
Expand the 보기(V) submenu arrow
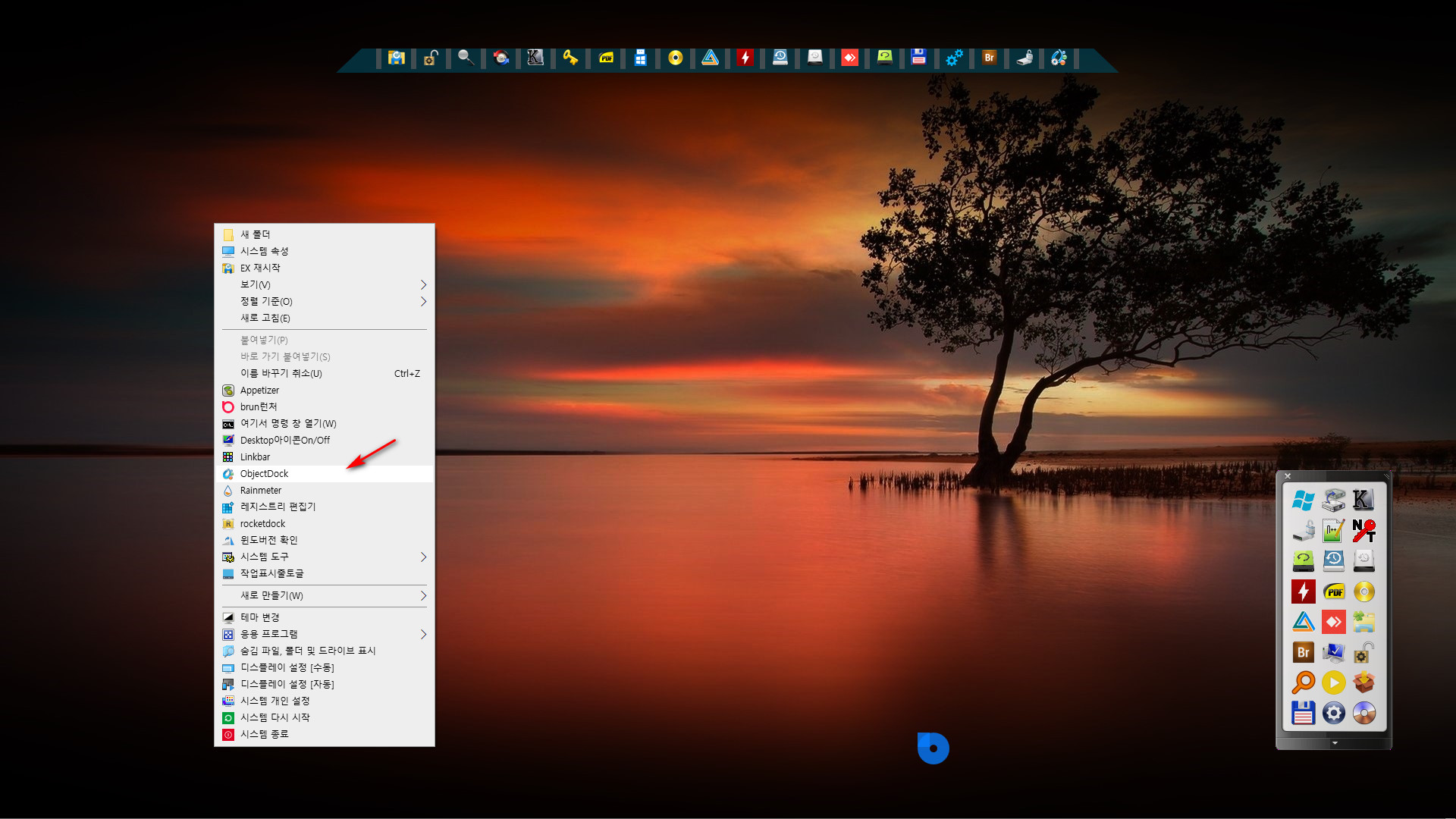point(423,284)
